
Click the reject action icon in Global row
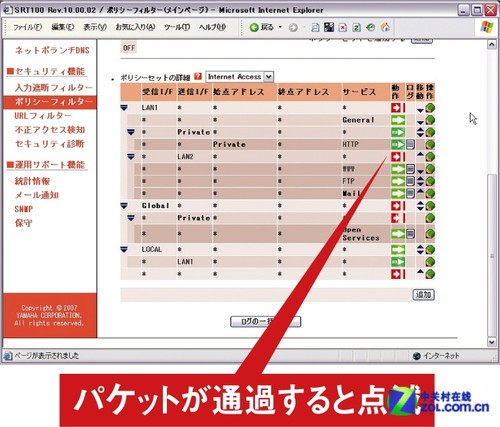point(398,206)
